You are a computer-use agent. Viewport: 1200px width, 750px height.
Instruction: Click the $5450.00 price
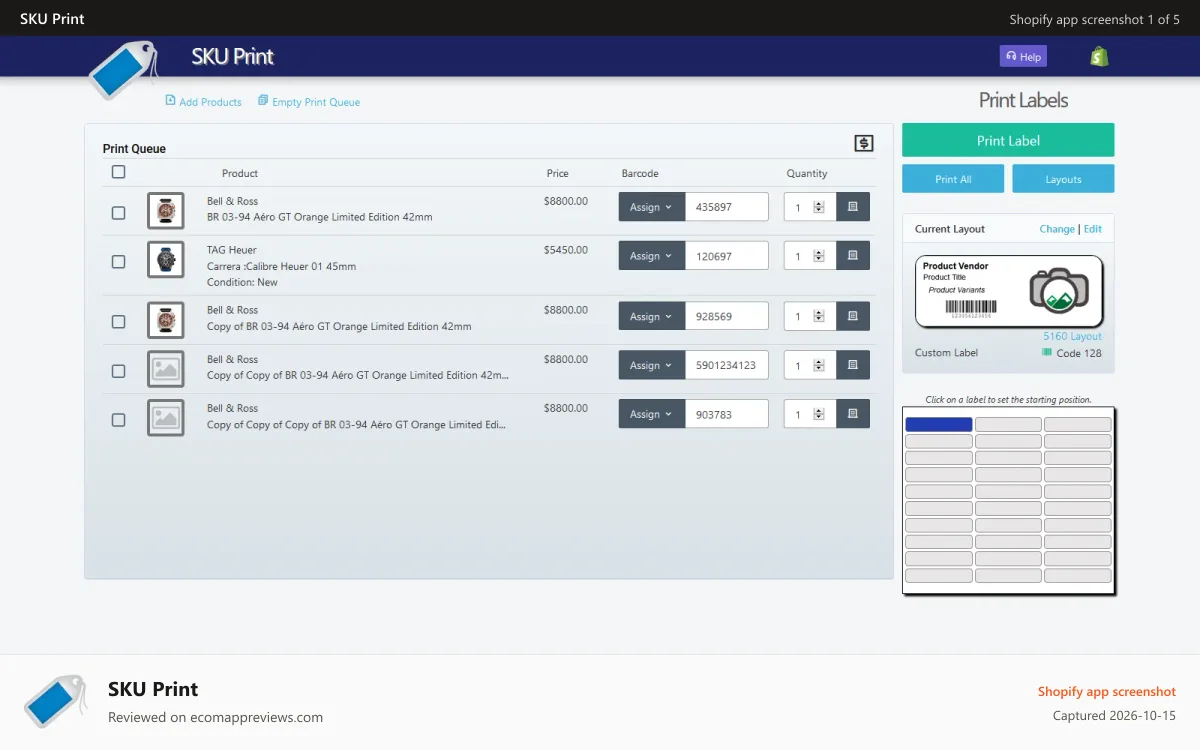click(x=566, y=250)
